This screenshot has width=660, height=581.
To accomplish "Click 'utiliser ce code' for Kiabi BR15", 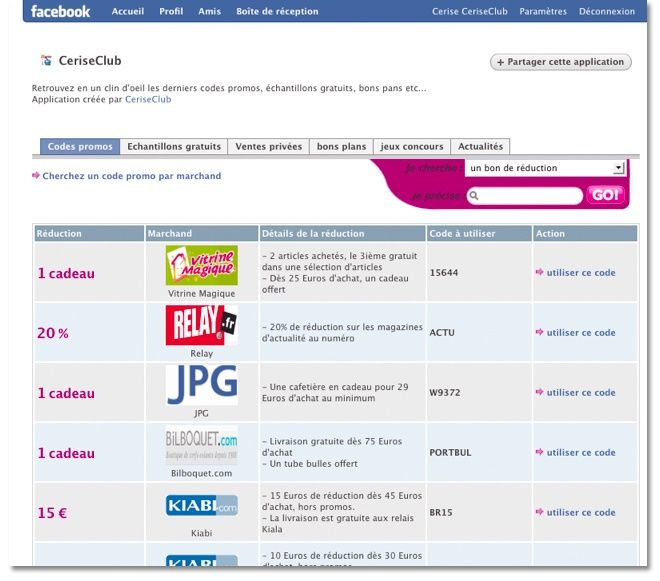I will 581,512.
